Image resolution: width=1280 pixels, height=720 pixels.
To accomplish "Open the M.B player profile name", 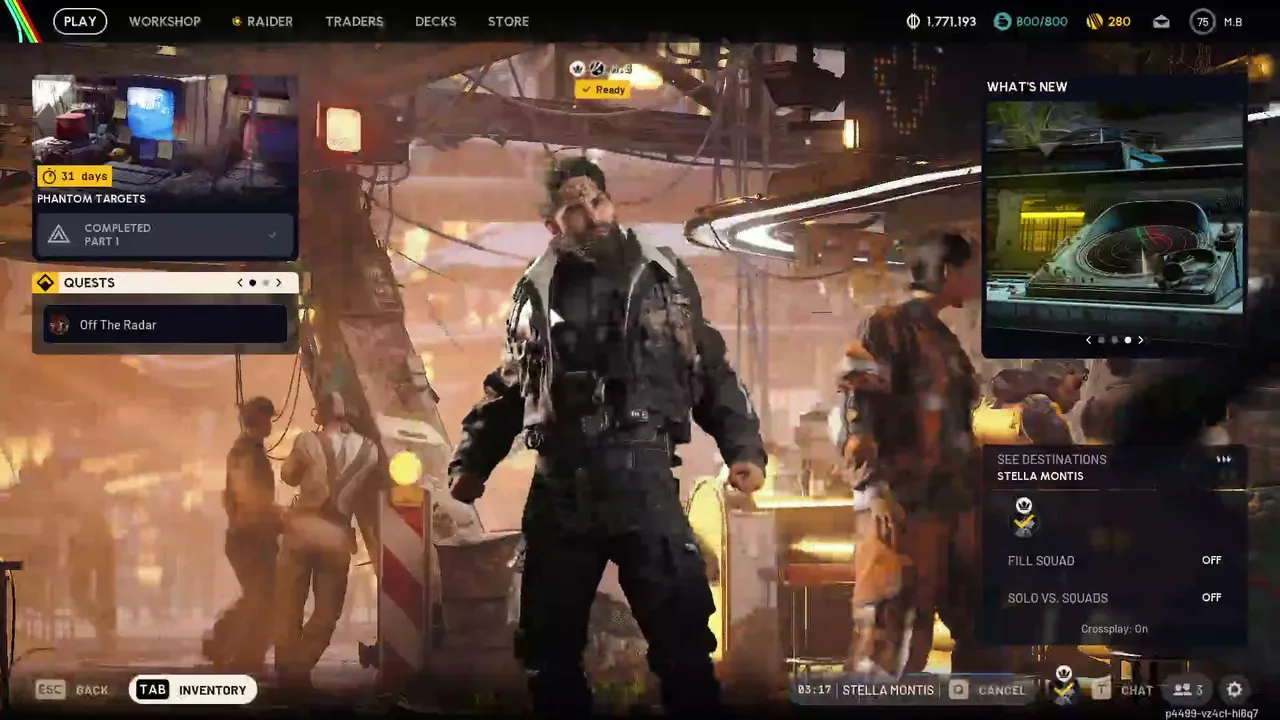I will [1233, 22].
